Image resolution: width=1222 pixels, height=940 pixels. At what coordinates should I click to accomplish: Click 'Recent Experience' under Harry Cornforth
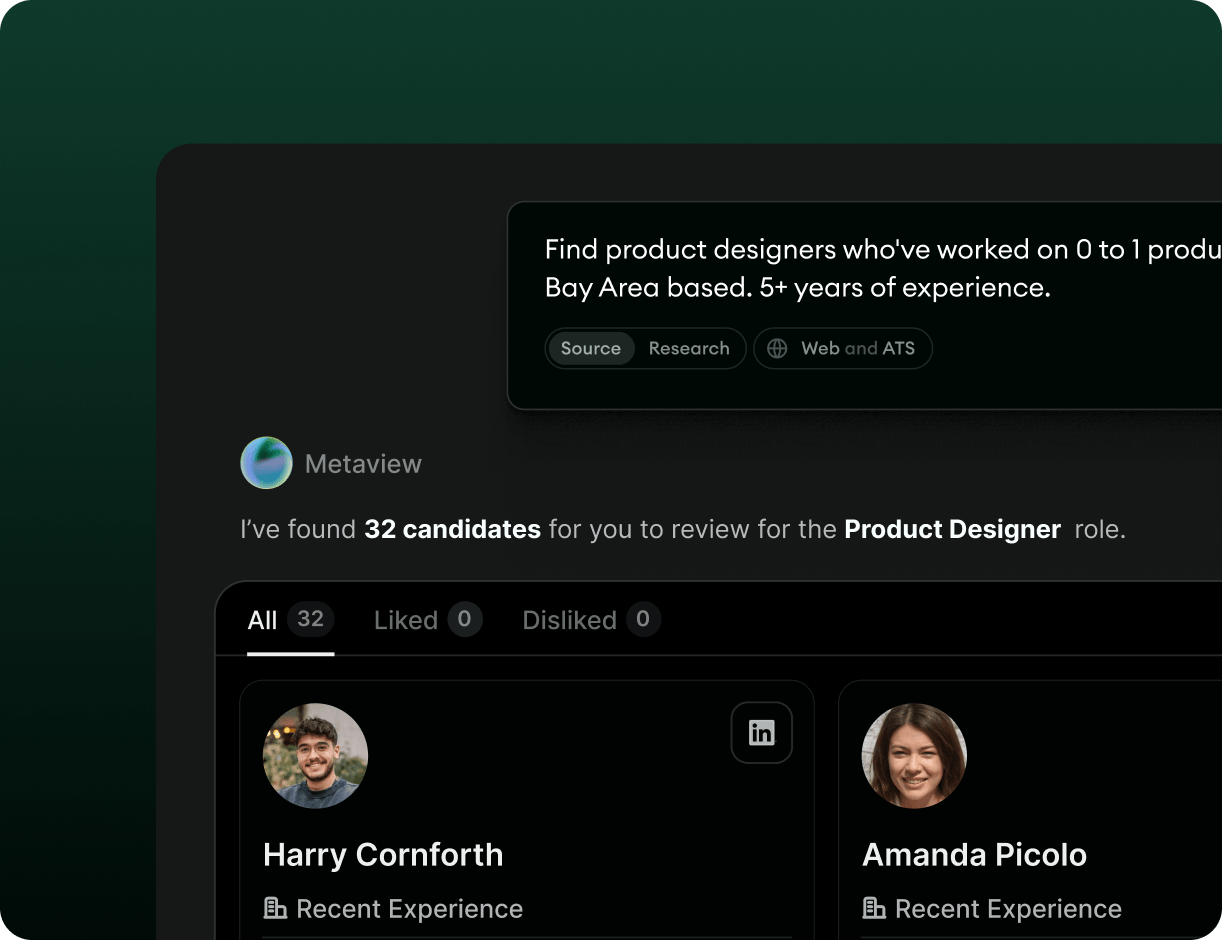tap(410, 909)
